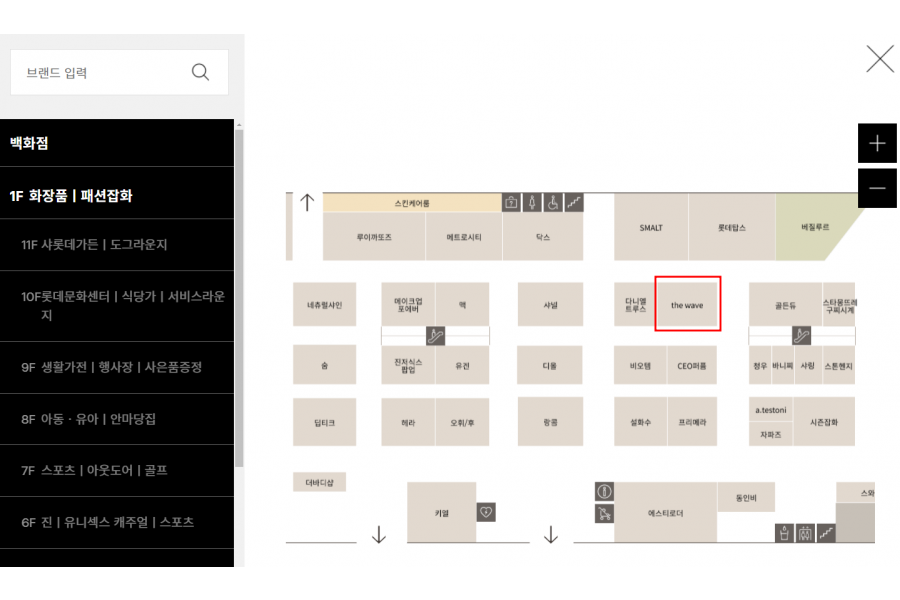900x600 pixels.
Task: Select 11F 샤롯데가든 | 도그라운지 floor
Action: (x=117, y=245)
